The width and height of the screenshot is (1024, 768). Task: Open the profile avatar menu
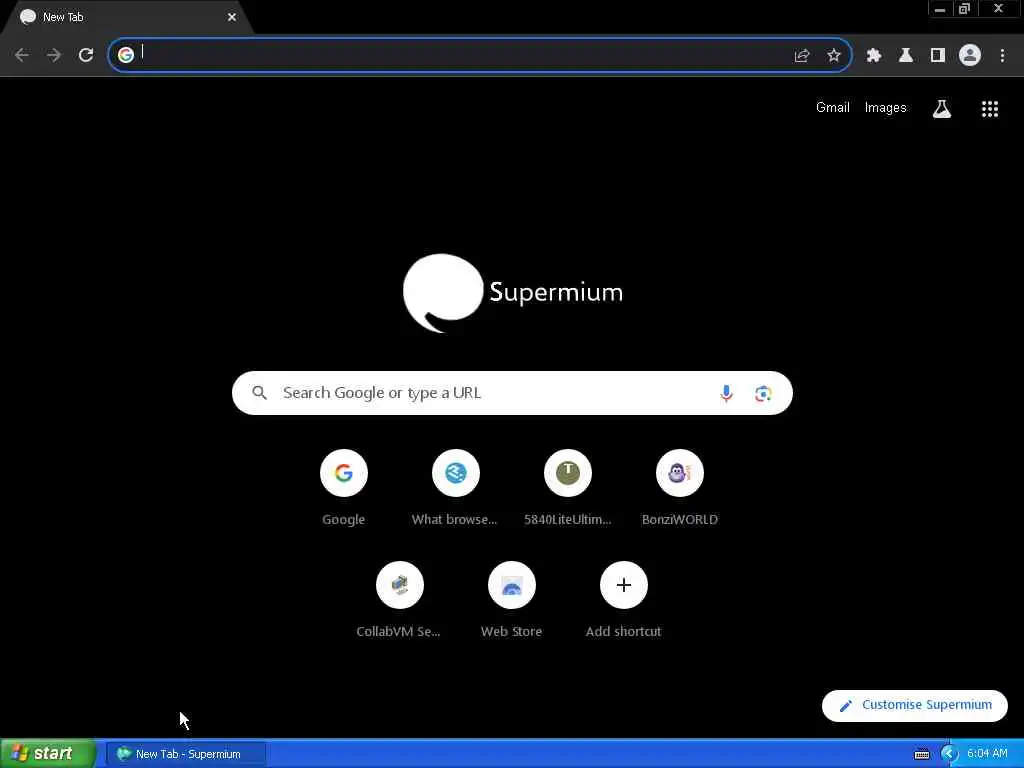[x=970, y=56]
